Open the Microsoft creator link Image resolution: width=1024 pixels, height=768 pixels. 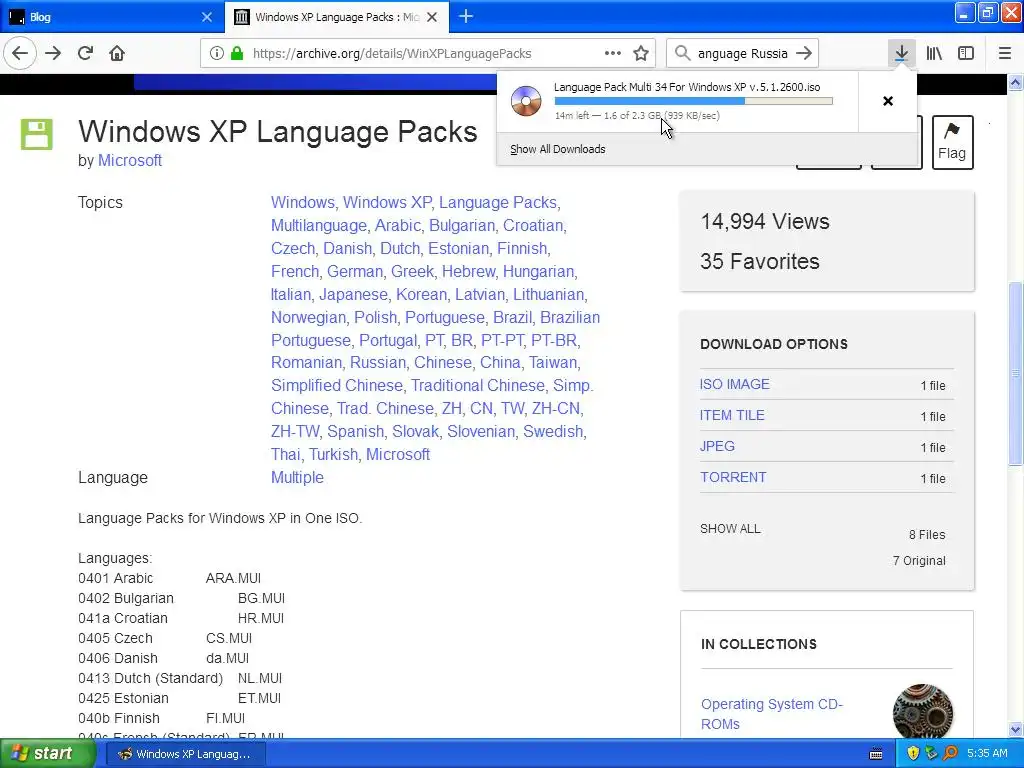point(129,160)
